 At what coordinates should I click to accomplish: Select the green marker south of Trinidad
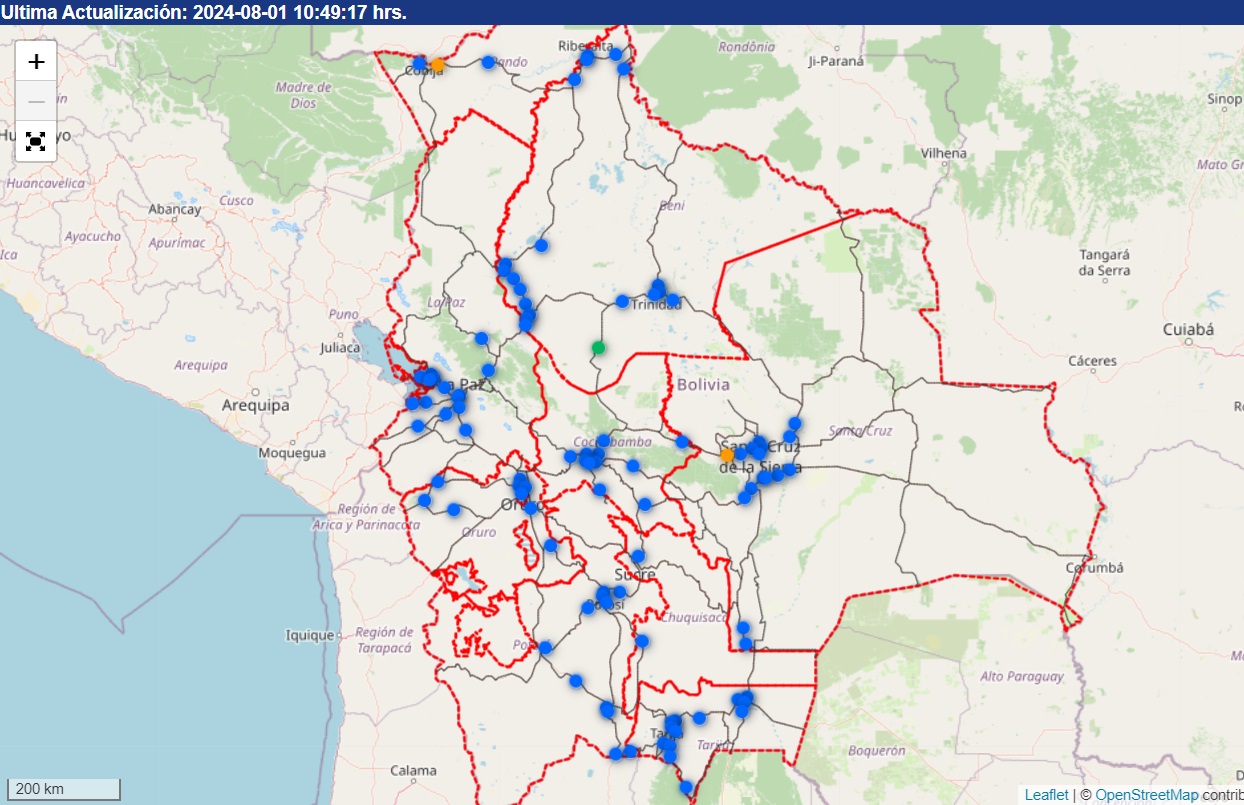pyautogui.click(x=598, y=347)
